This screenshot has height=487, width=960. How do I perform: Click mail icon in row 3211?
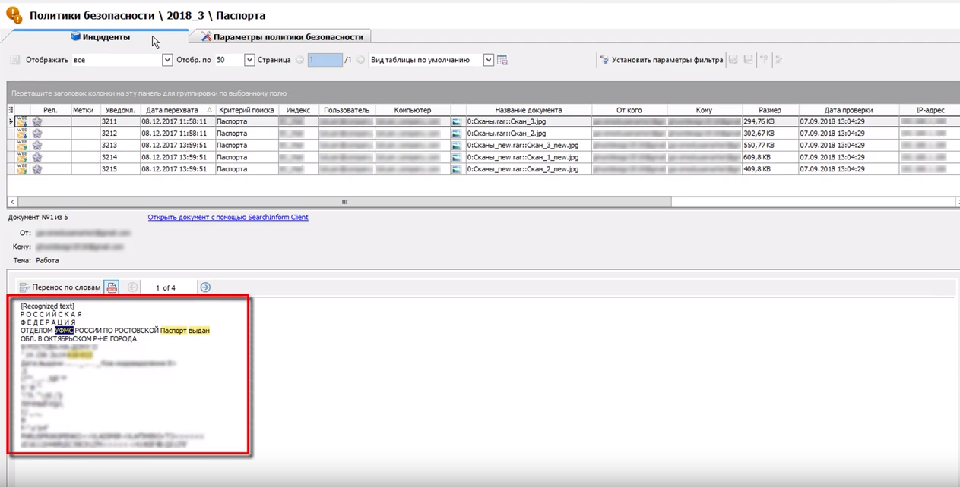(21, 122)
